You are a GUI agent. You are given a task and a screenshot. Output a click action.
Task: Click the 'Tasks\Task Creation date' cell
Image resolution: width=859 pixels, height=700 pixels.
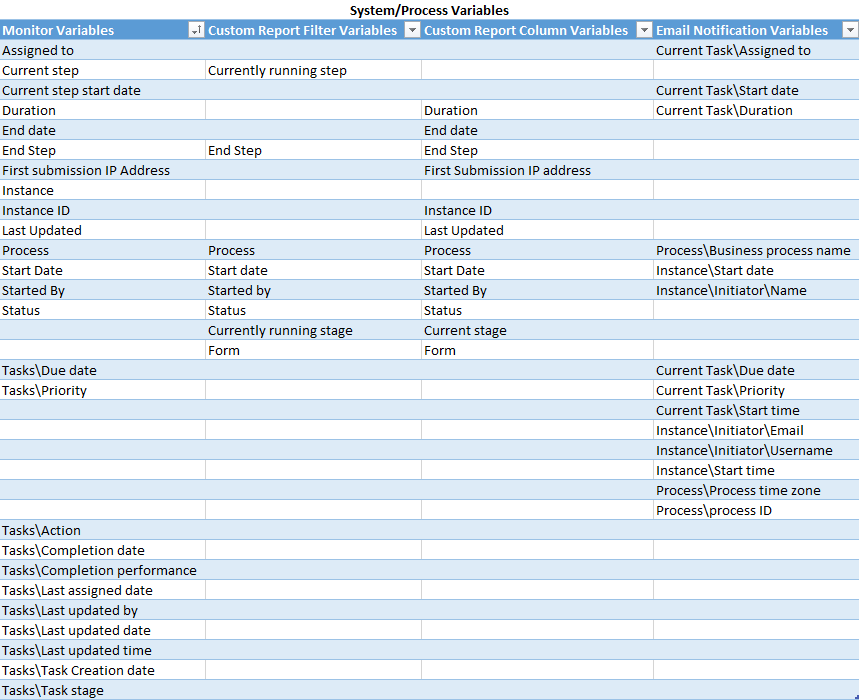pyautogui.click(x=102, y=670)
